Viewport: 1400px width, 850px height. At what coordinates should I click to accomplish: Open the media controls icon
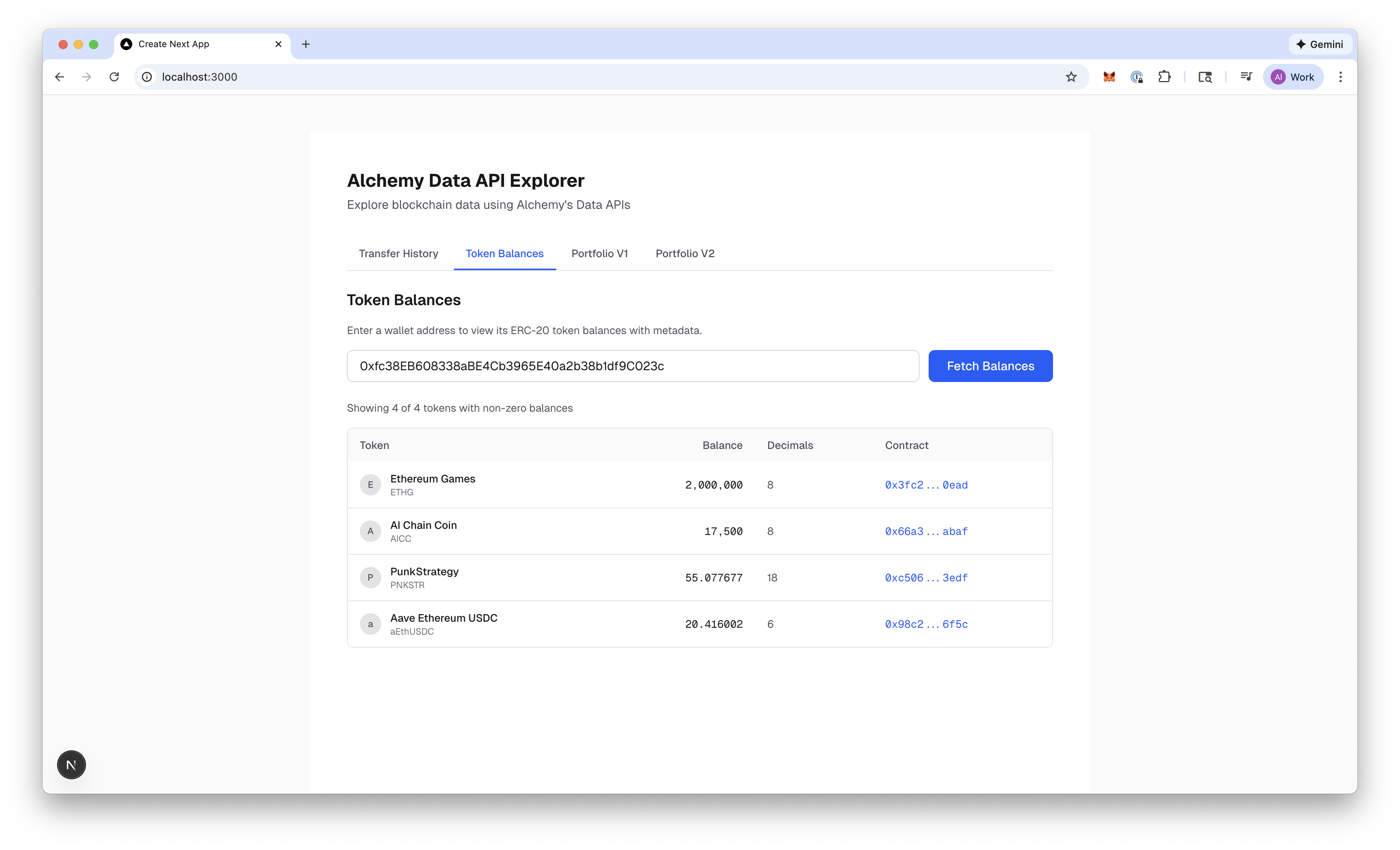pos(1246,77)
